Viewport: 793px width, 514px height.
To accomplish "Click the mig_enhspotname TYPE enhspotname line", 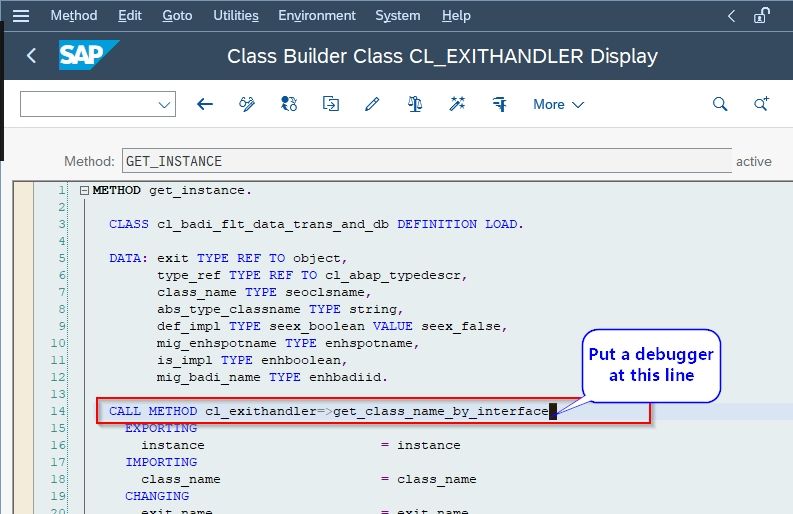I will [x=288, y=344].
